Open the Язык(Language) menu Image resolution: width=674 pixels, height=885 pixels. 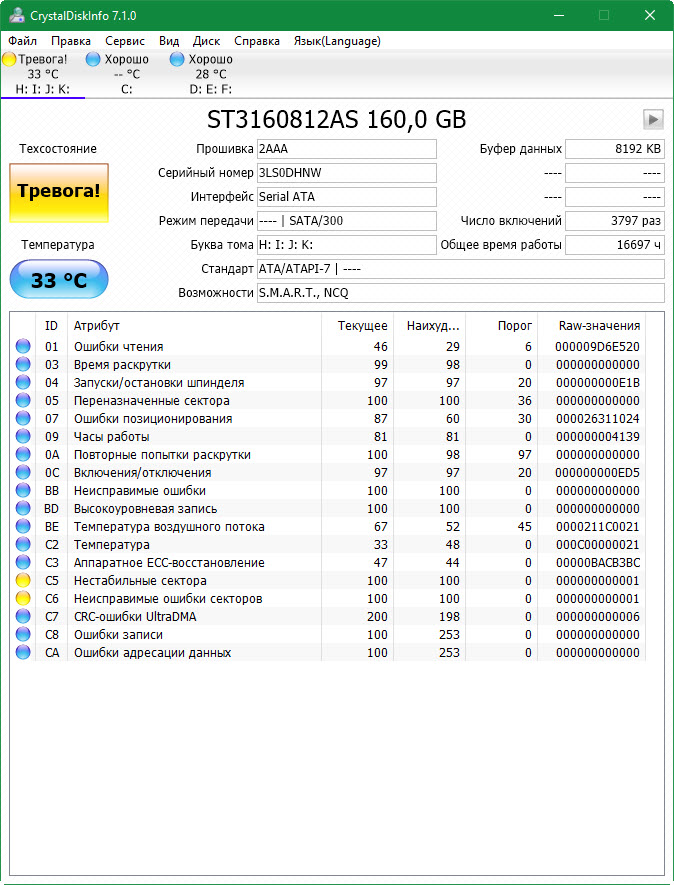(x=337, y=41)
